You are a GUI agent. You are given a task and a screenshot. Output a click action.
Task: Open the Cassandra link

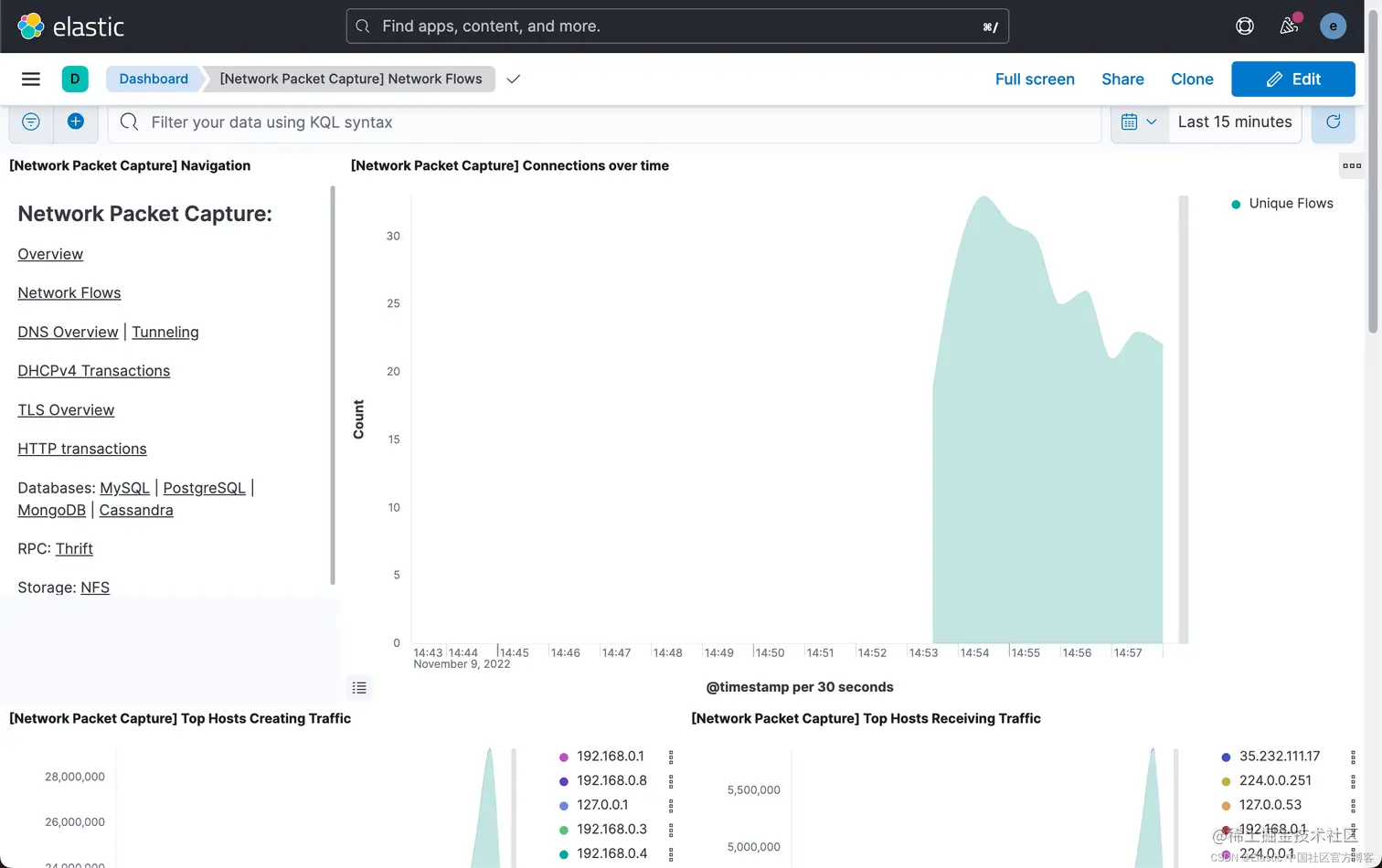tap(136, 510)
